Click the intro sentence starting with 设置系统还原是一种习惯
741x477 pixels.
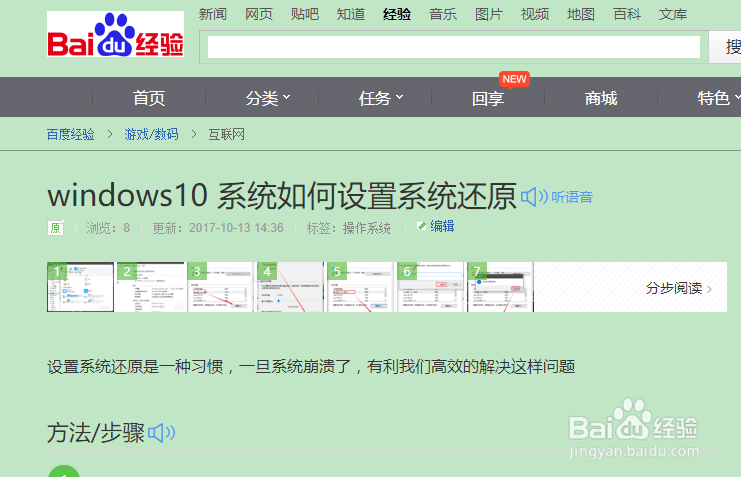pos(311,366)
